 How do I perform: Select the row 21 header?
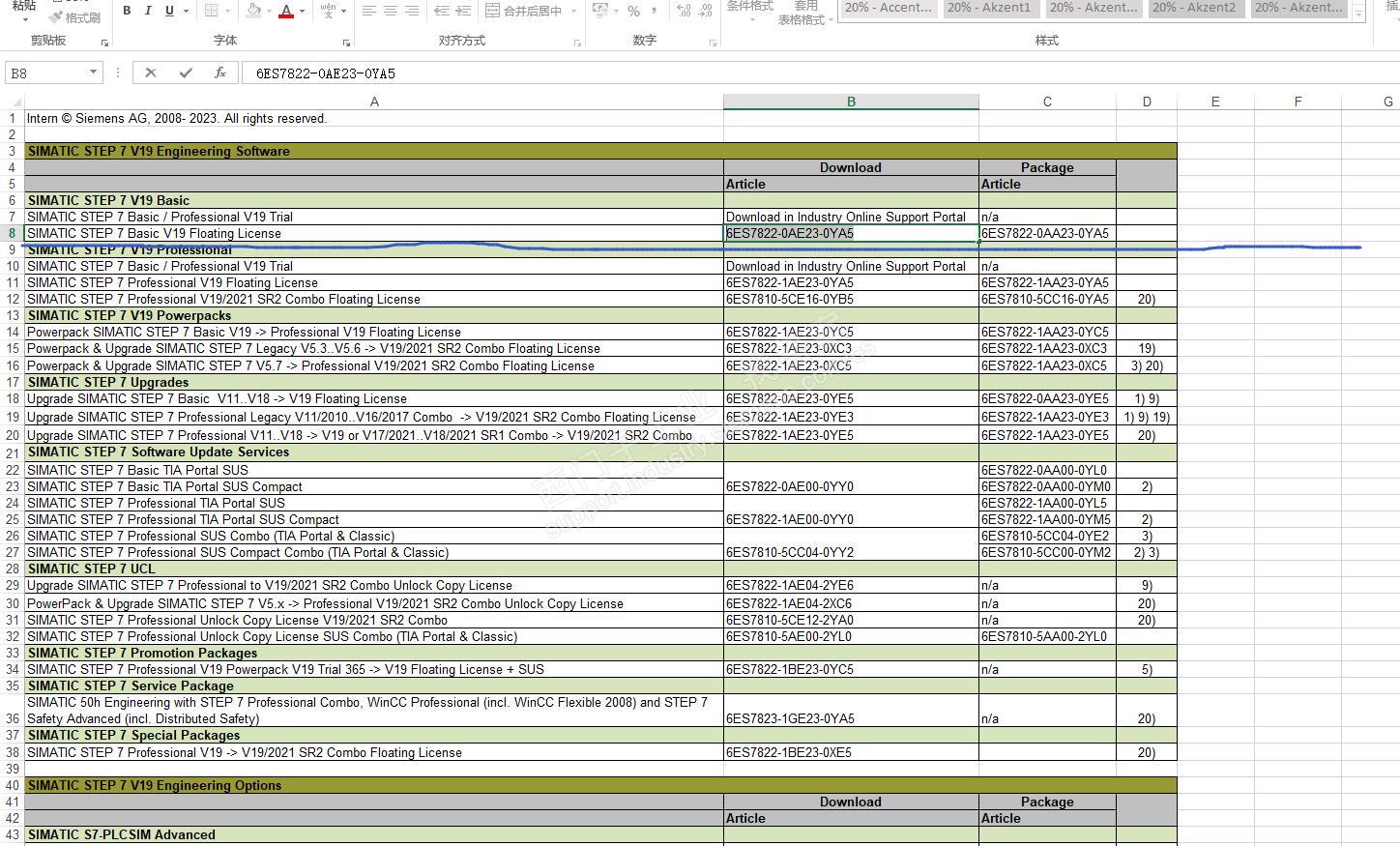(x=12, y=452)
